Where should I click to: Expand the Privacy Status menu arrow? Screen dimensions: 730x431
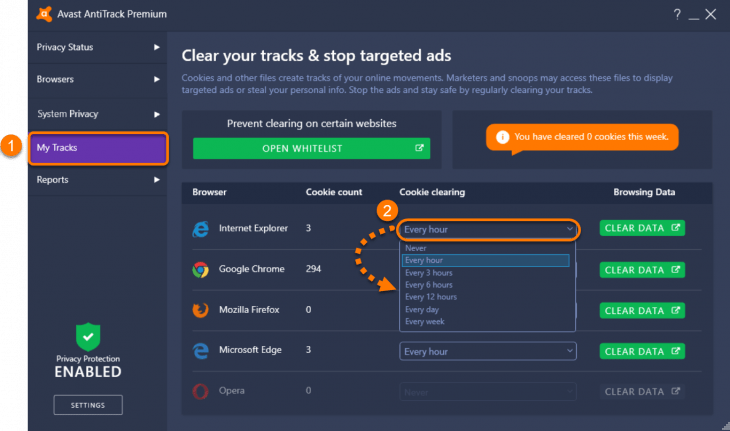tap(156, 47)
